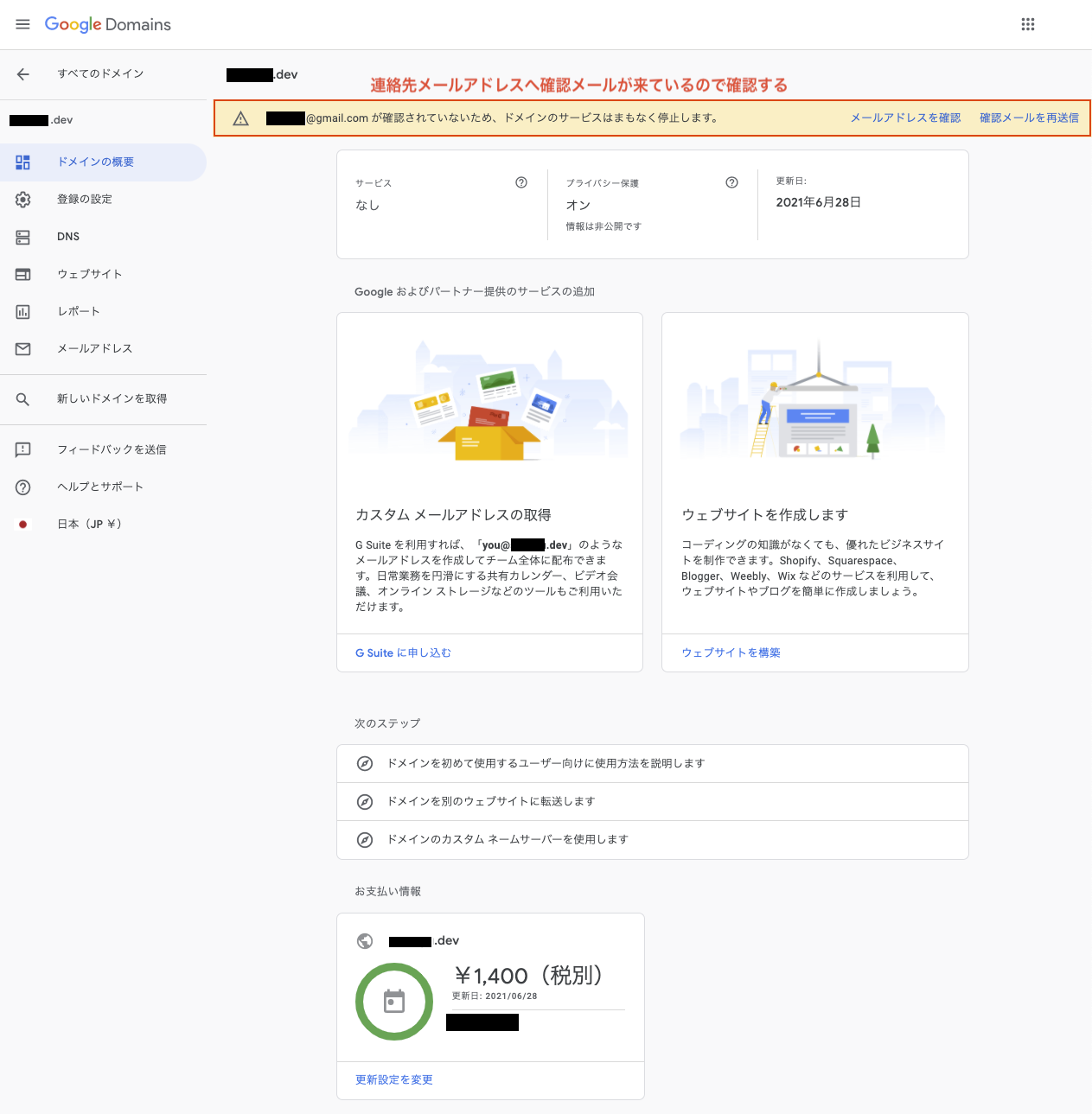This screenshot has height=1114, width=1092.
Task: Click the なし service value
Action: tap(367, 206)
